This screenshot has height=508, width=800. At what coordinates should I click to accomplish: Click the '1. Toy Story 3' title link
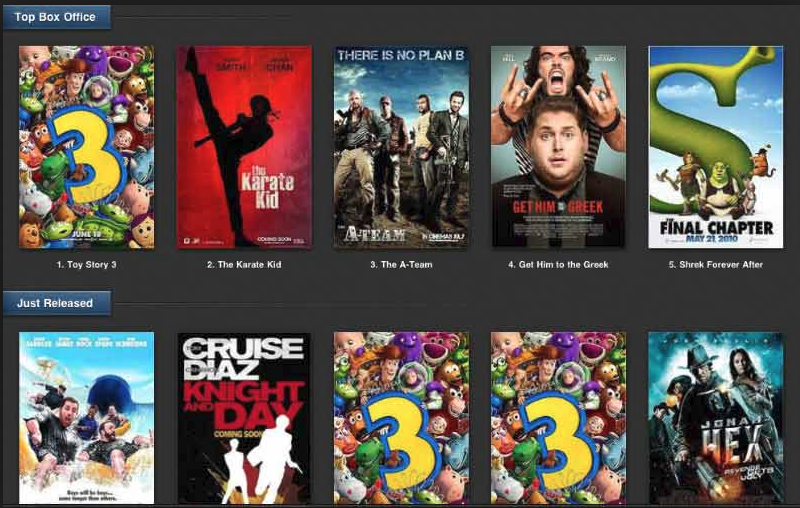click(87, 264)
